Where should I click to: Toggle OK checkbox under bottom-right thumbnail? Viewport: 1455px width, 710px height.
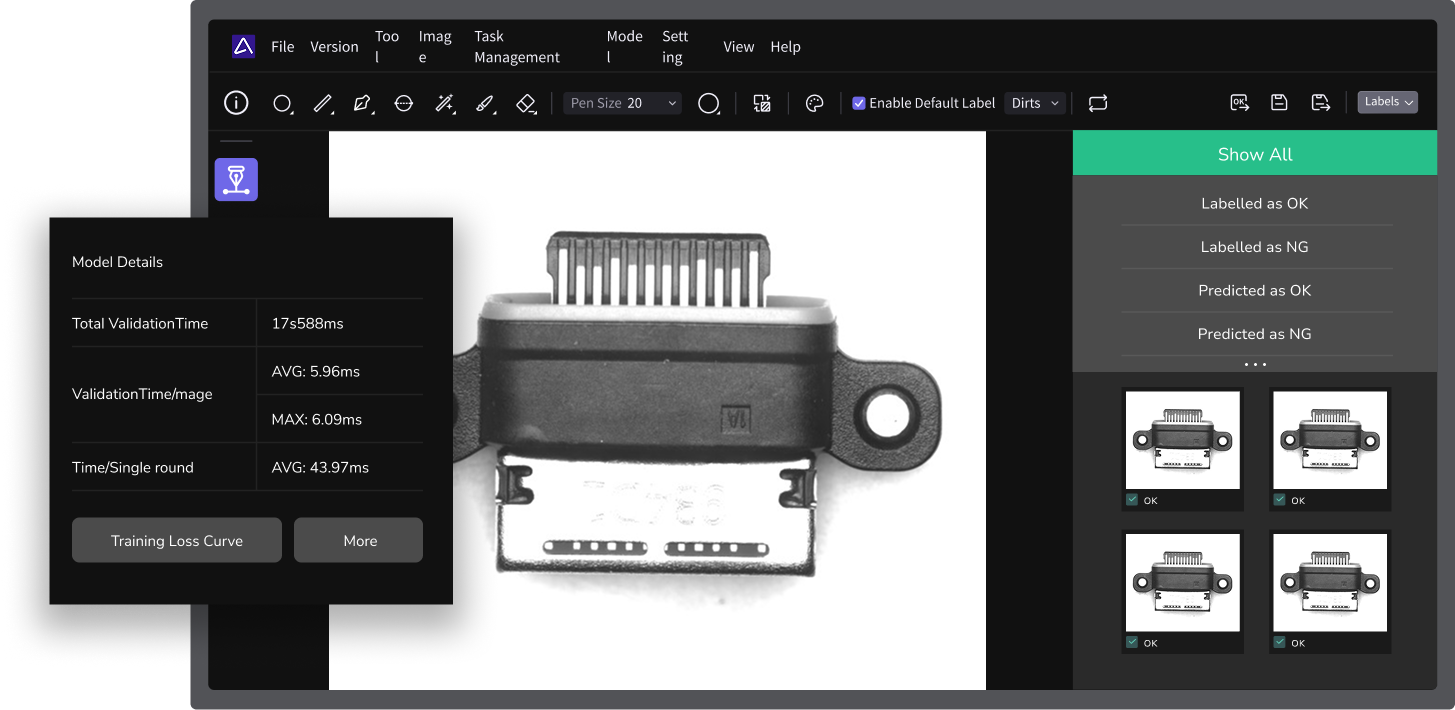click(x=1280, y=643)
